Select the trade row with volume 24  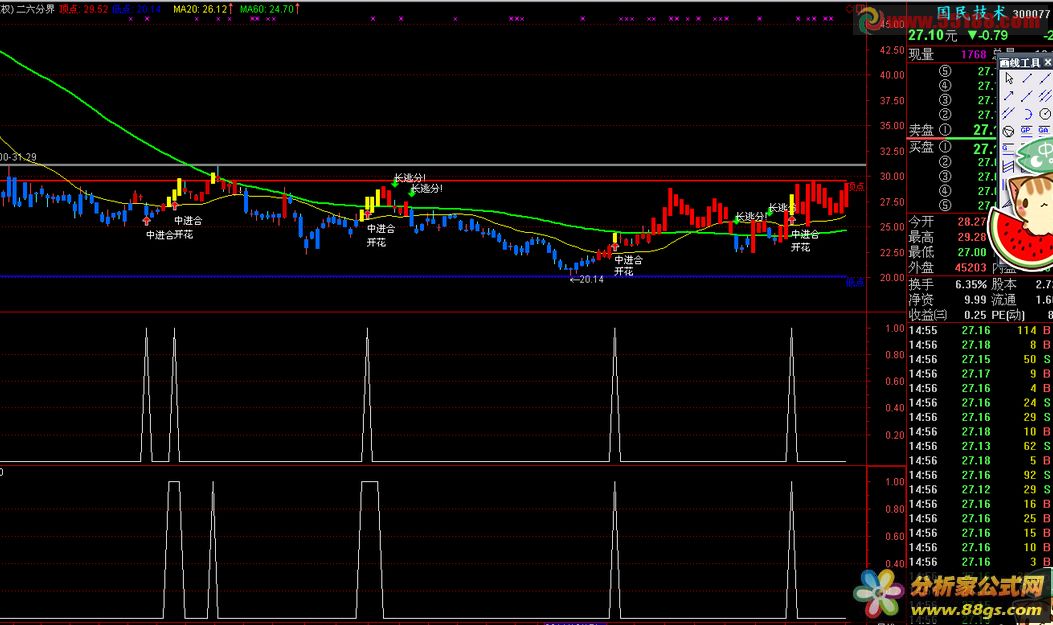click(x=980, y=403)
